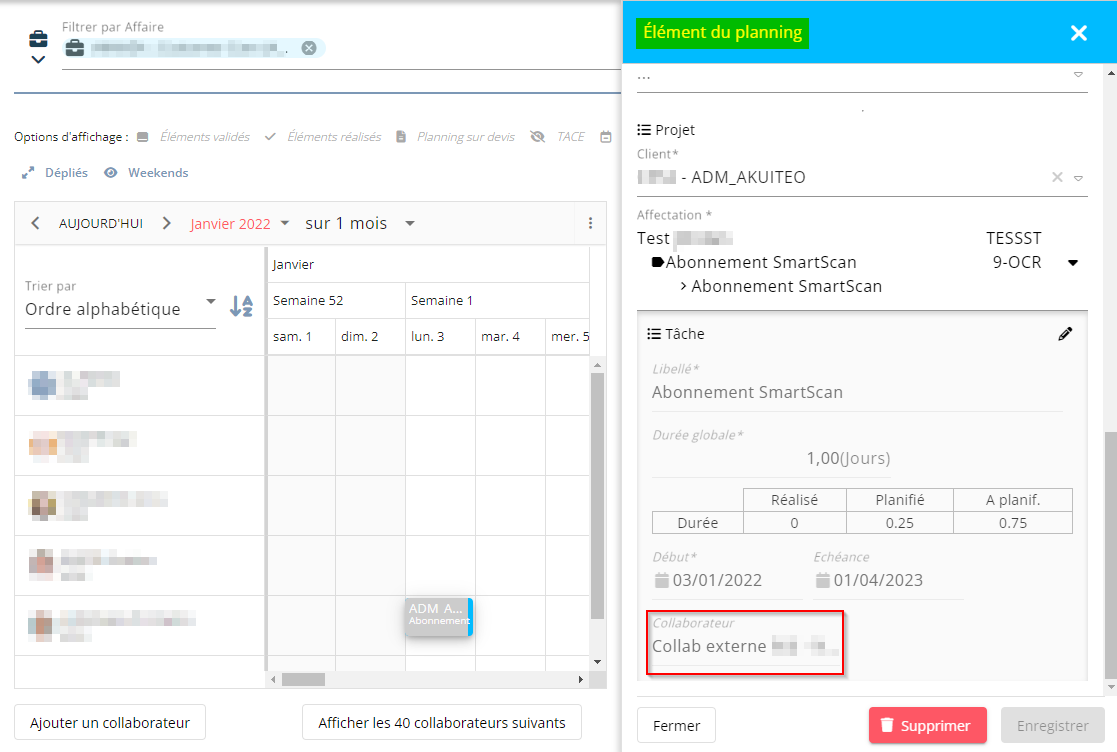The height and width of the screenshot is (752, 1117).
Task: Toggle Weekends visibility
Action: coord(147,173)
